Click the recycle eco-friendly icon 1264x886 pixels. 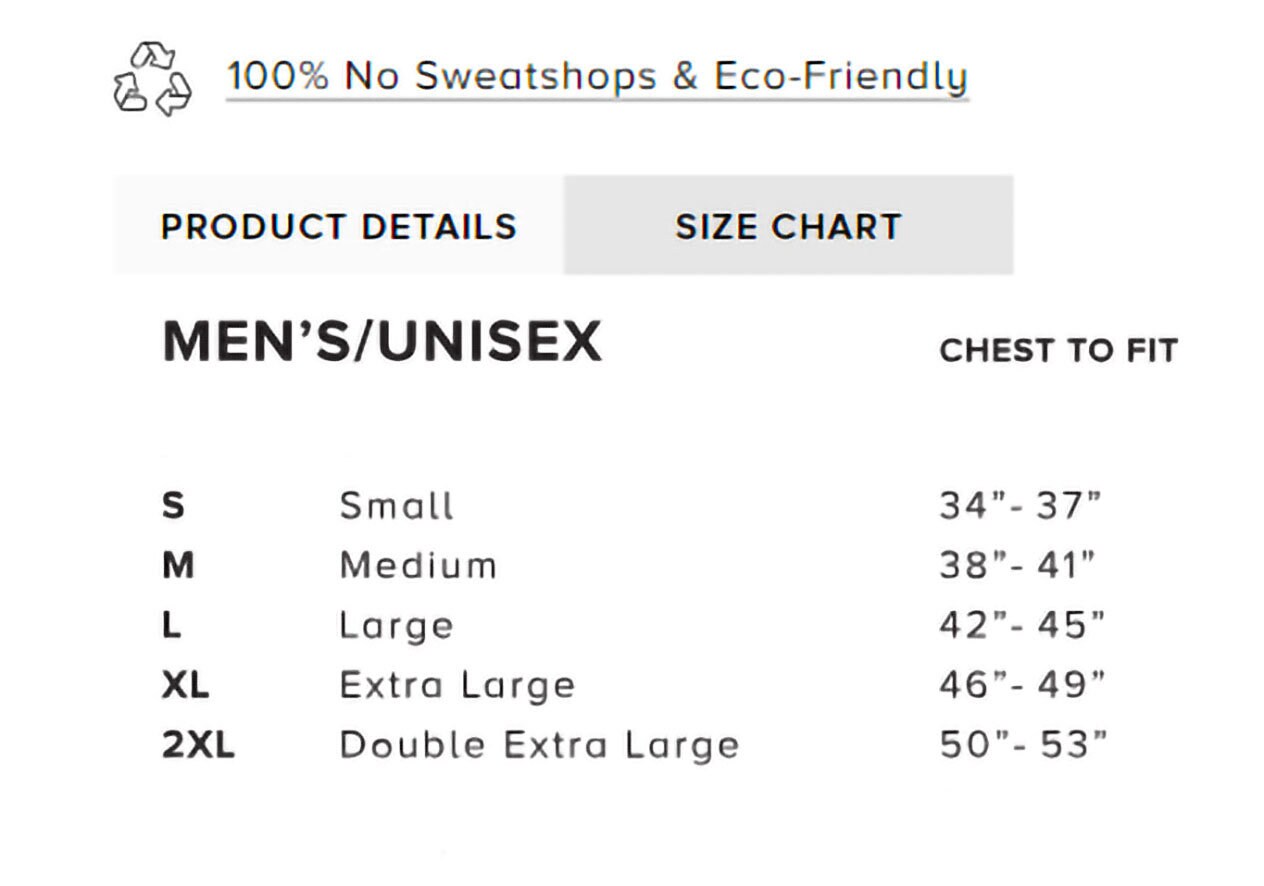coord(152,78)
